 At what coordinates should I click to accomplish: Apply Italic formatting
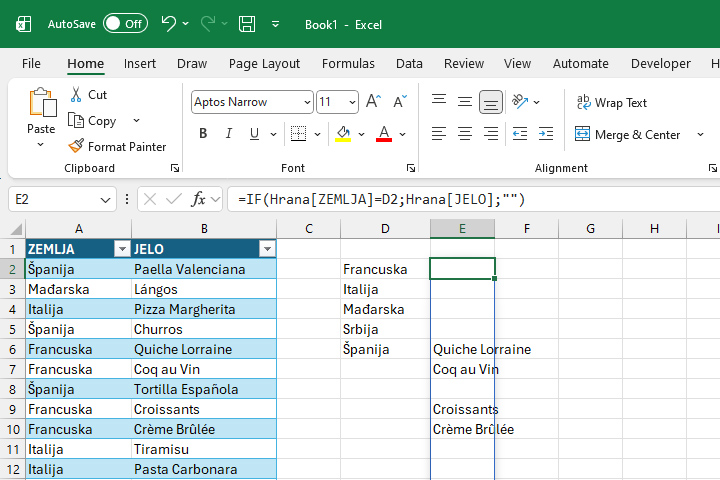[228, 134]
